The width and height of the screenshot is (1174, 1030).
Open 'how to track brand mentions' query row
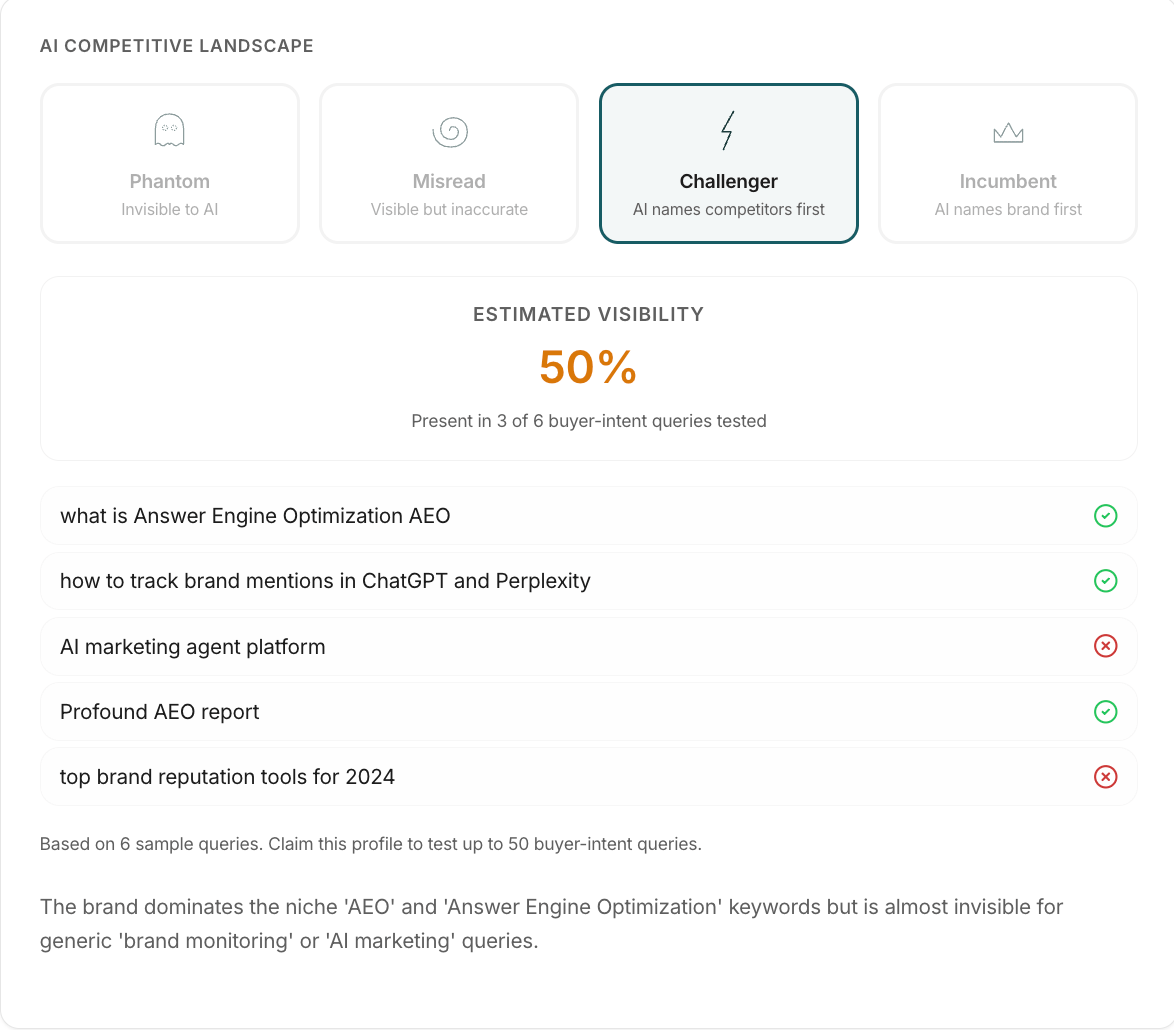pyautogui.click(x=325, y=581)
